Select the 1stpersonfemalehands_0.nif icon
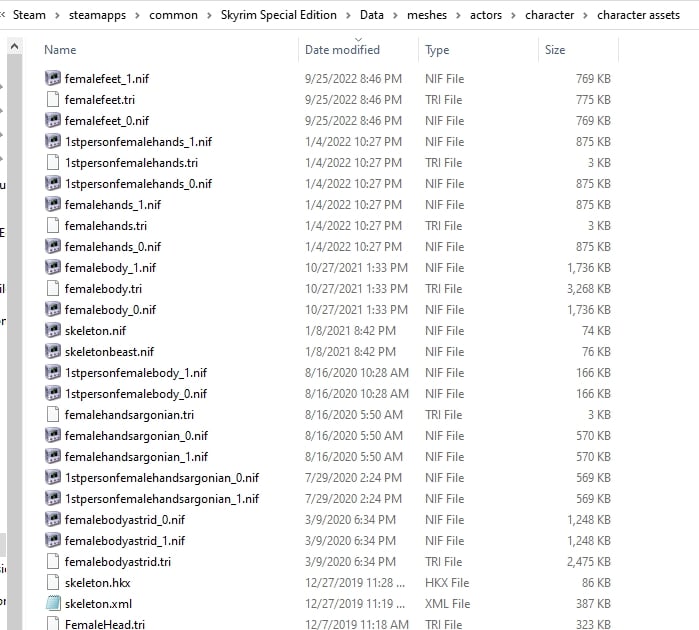 pos(53,183)
